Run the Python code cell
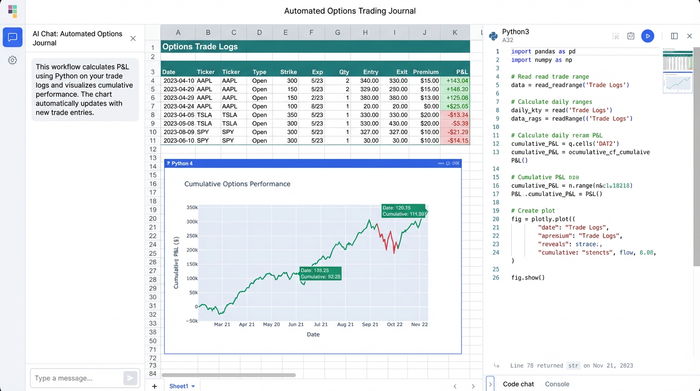 click(647, 36)
